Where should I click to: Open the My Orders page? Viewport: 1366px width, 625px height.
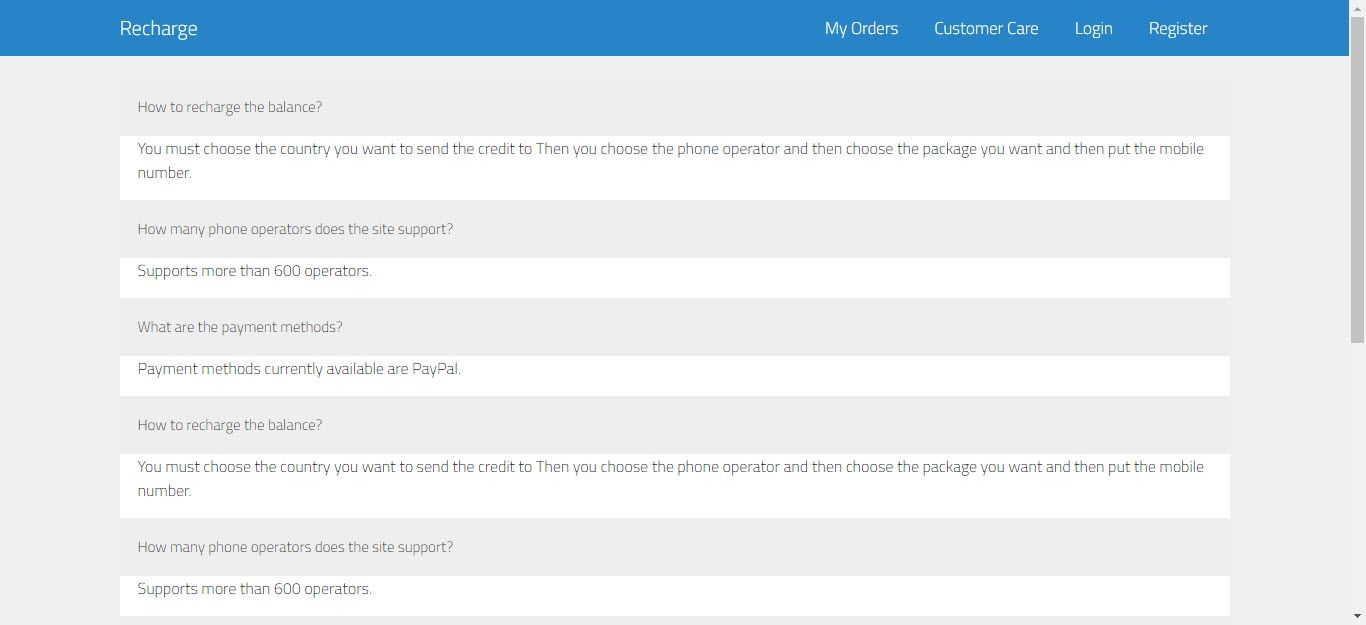click(861, 28)
